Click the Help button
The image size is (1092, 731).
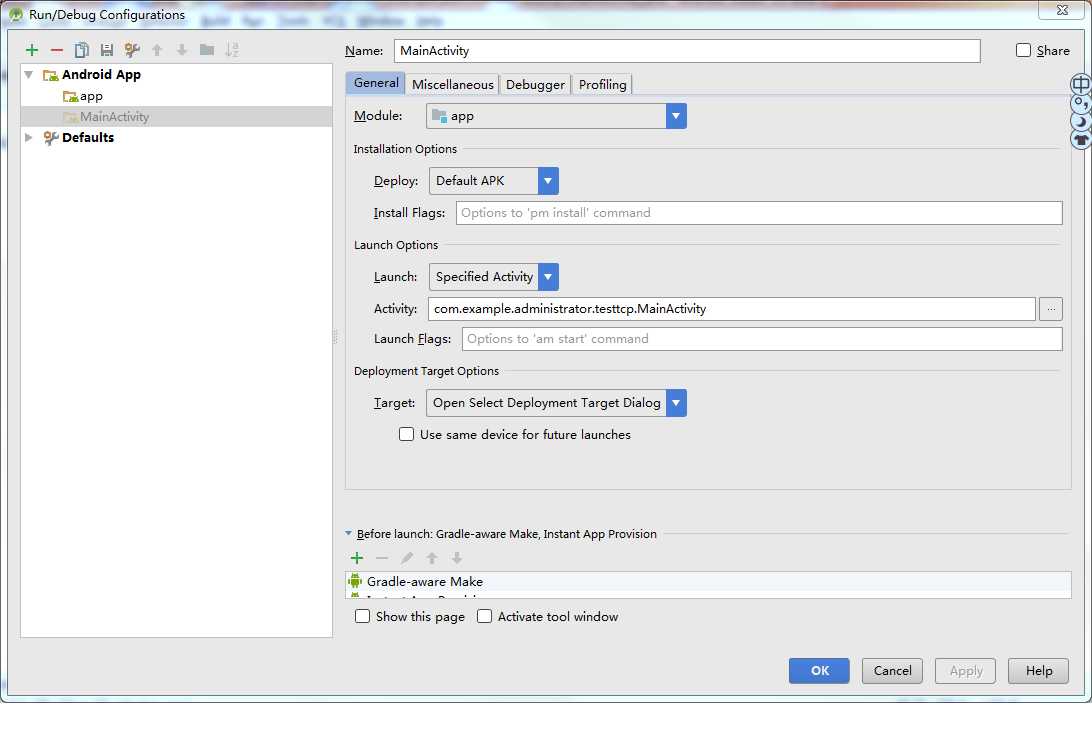click(1038, 670)
